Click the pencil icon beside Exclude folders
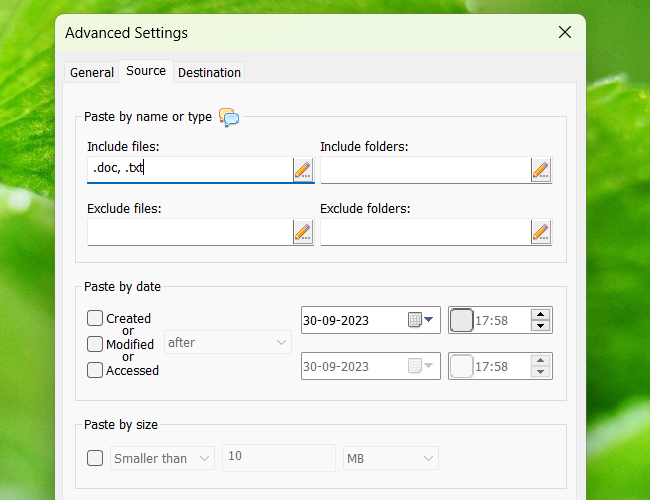 coord(541,233)
